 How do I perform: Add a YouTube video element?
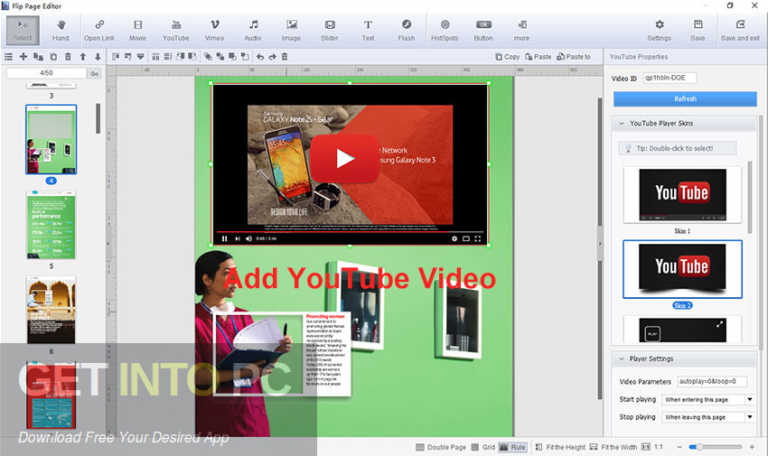pos(176,30)
